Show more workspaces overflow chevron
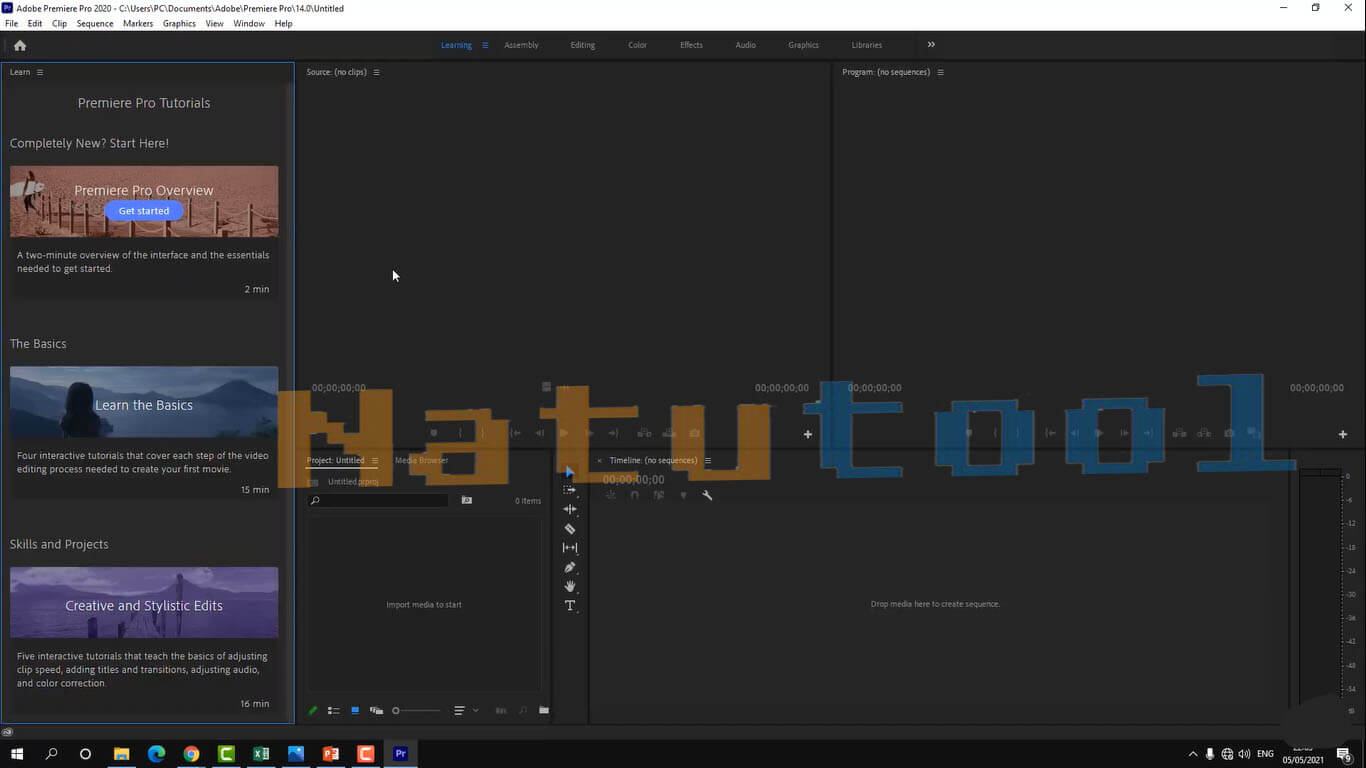The height and width of the screenshot is (768, 1366). pos(931,45)
